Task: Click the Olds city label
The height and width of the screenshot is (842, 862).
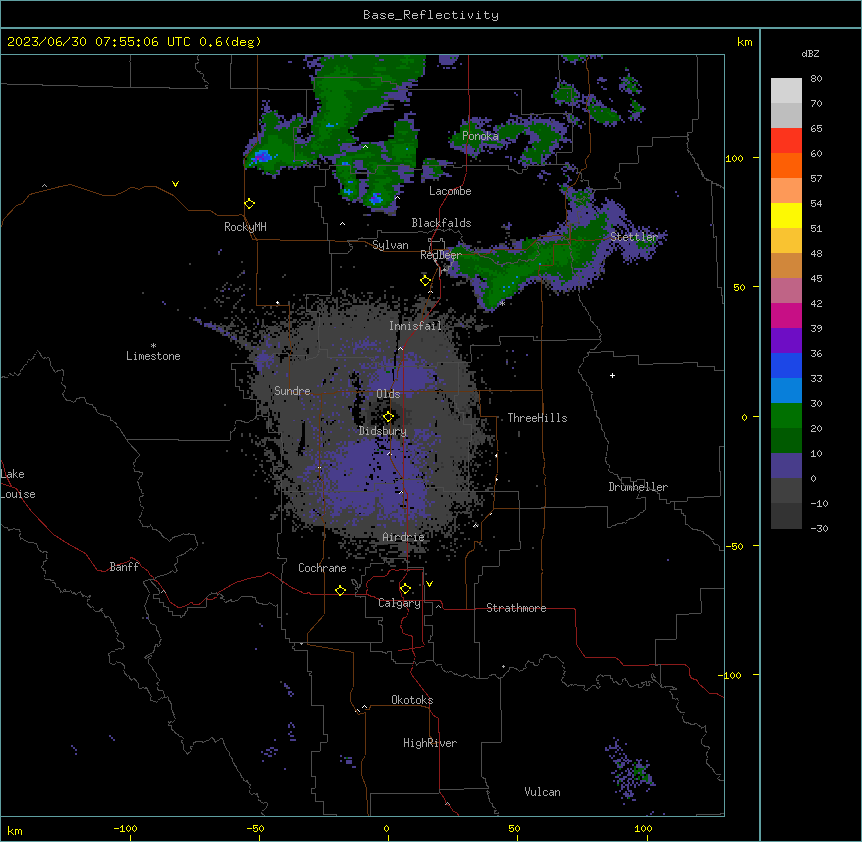Action: coord(388,394)
